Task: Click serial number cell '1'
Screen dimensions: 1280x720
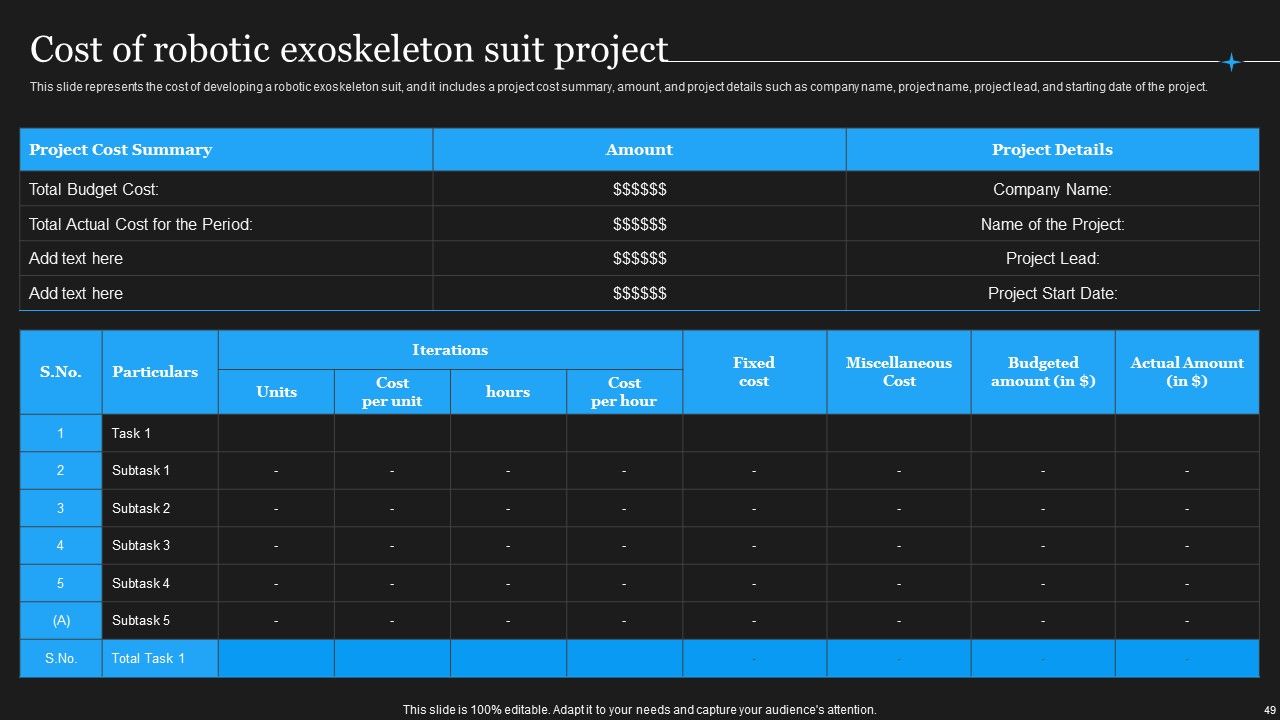Action: (61, 433)
